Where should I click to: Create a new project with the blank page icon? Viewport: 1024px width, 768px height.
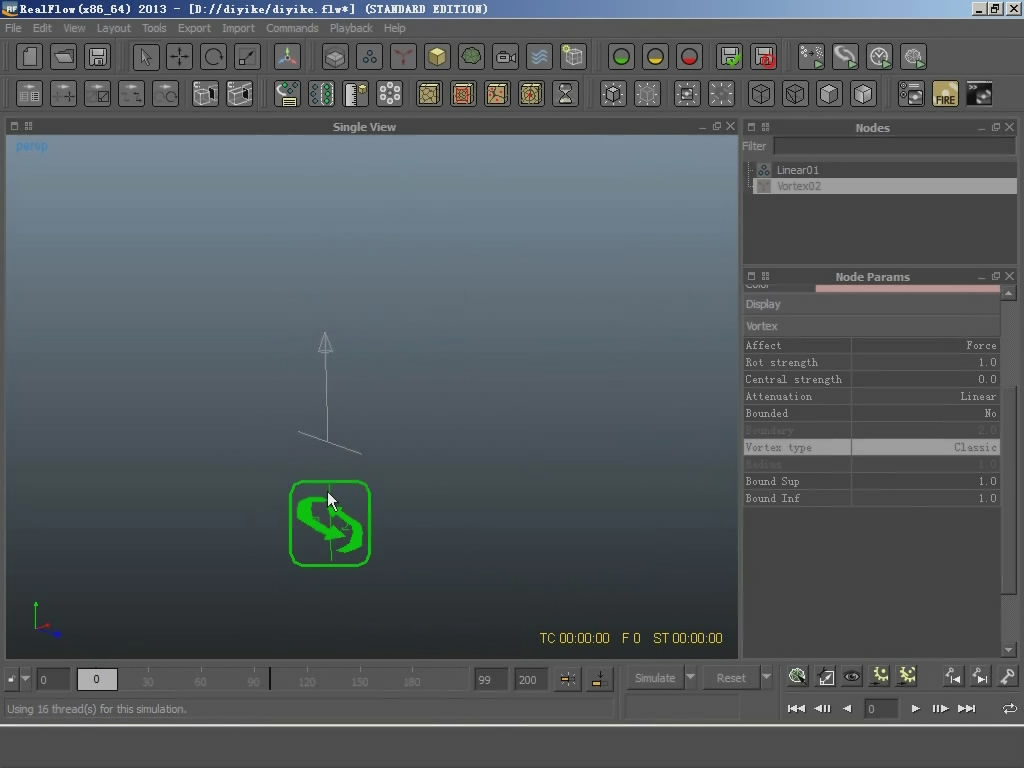click(x=29, y=57)
